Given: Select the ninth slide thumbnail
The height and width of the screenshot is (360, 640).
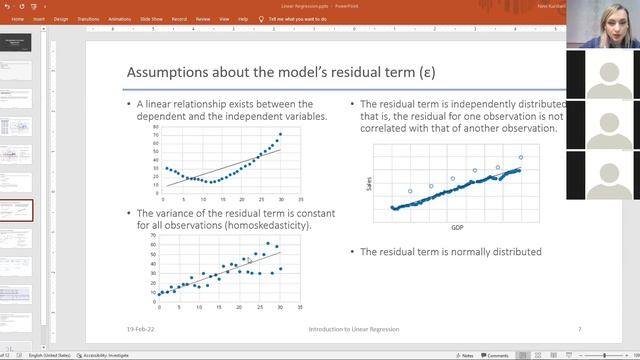Looking at the screenshot, I should point(16,267).
